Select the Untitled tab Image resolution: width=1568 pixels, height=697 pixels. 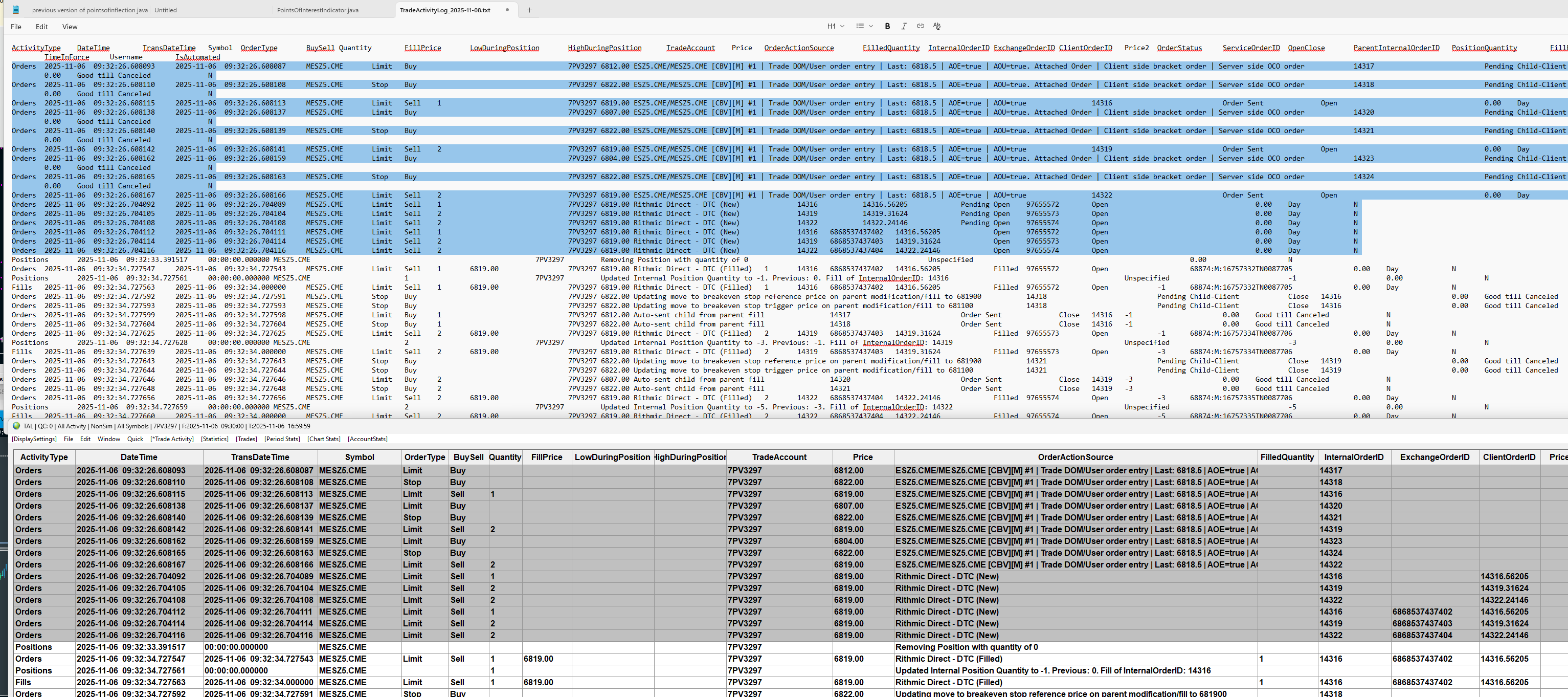(x=166, y=10)
